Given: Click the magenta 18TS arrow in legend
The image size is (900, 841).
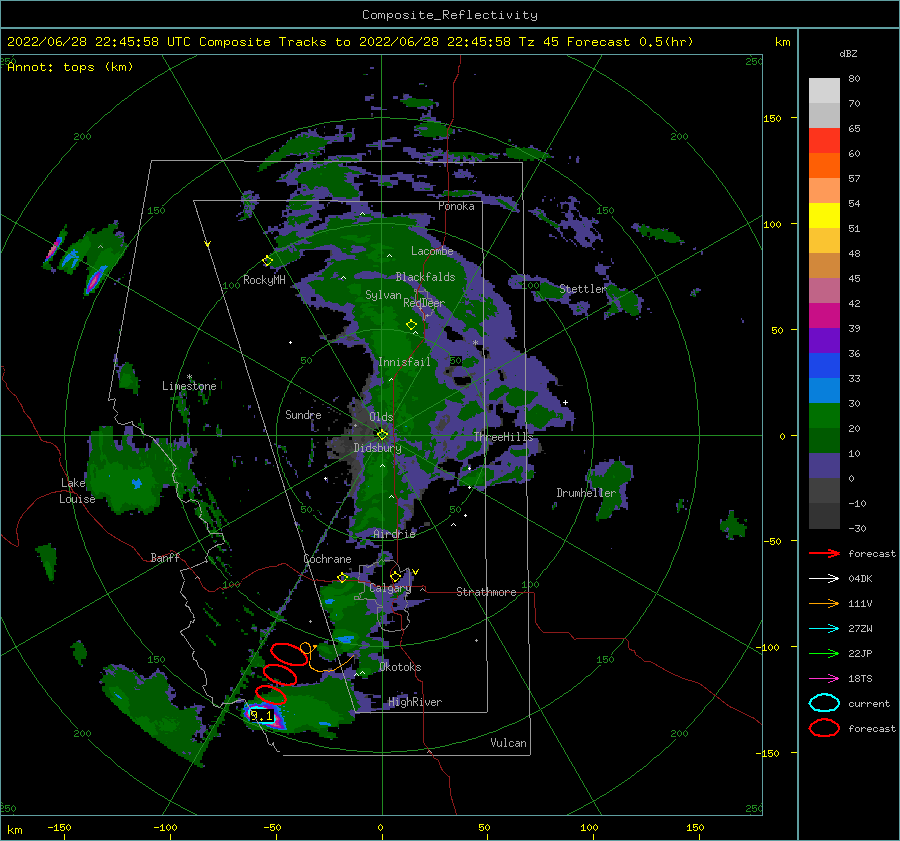Looking at the screenshot, I should (824, 679).
